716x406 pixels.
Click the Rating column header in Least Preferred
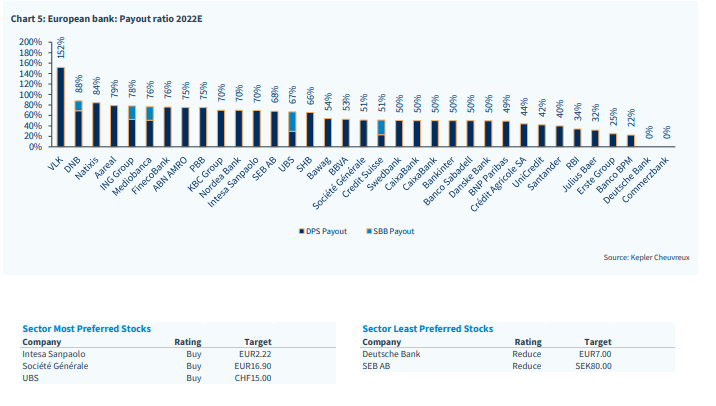(x=528, y=342)
